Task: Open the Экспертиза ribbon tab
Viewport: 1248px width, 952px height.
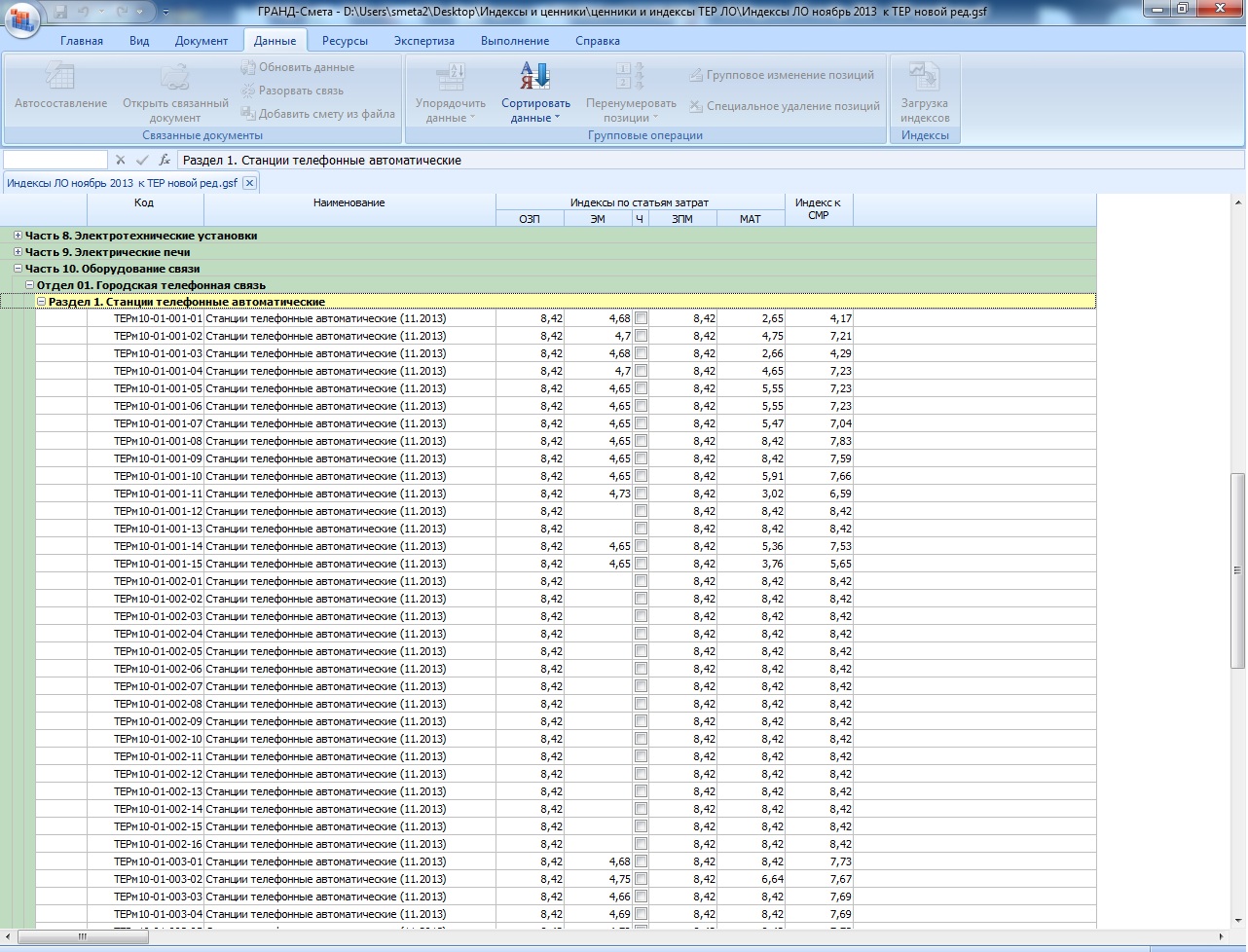Action: pyautogui.click(x=423, y=41)
